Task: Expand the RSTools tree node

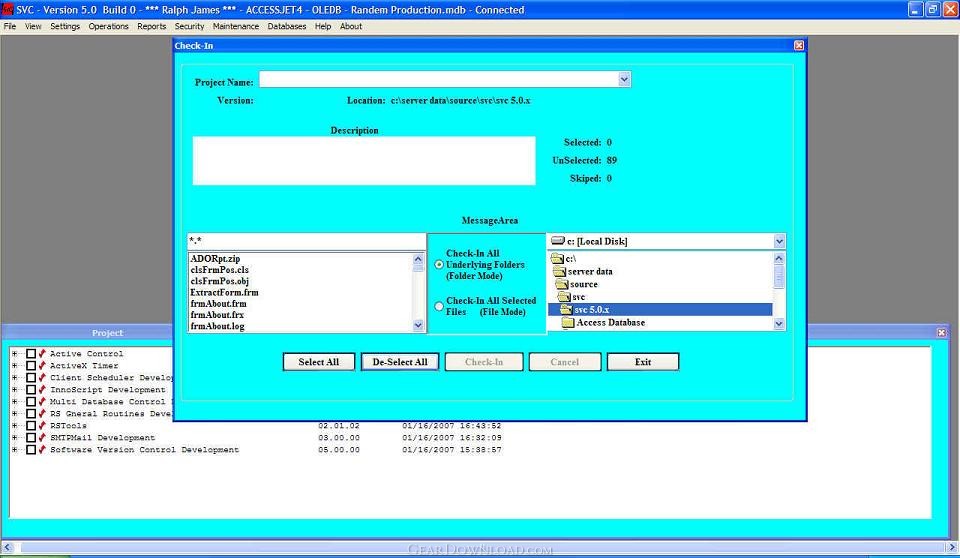Action: click(15, 426)
